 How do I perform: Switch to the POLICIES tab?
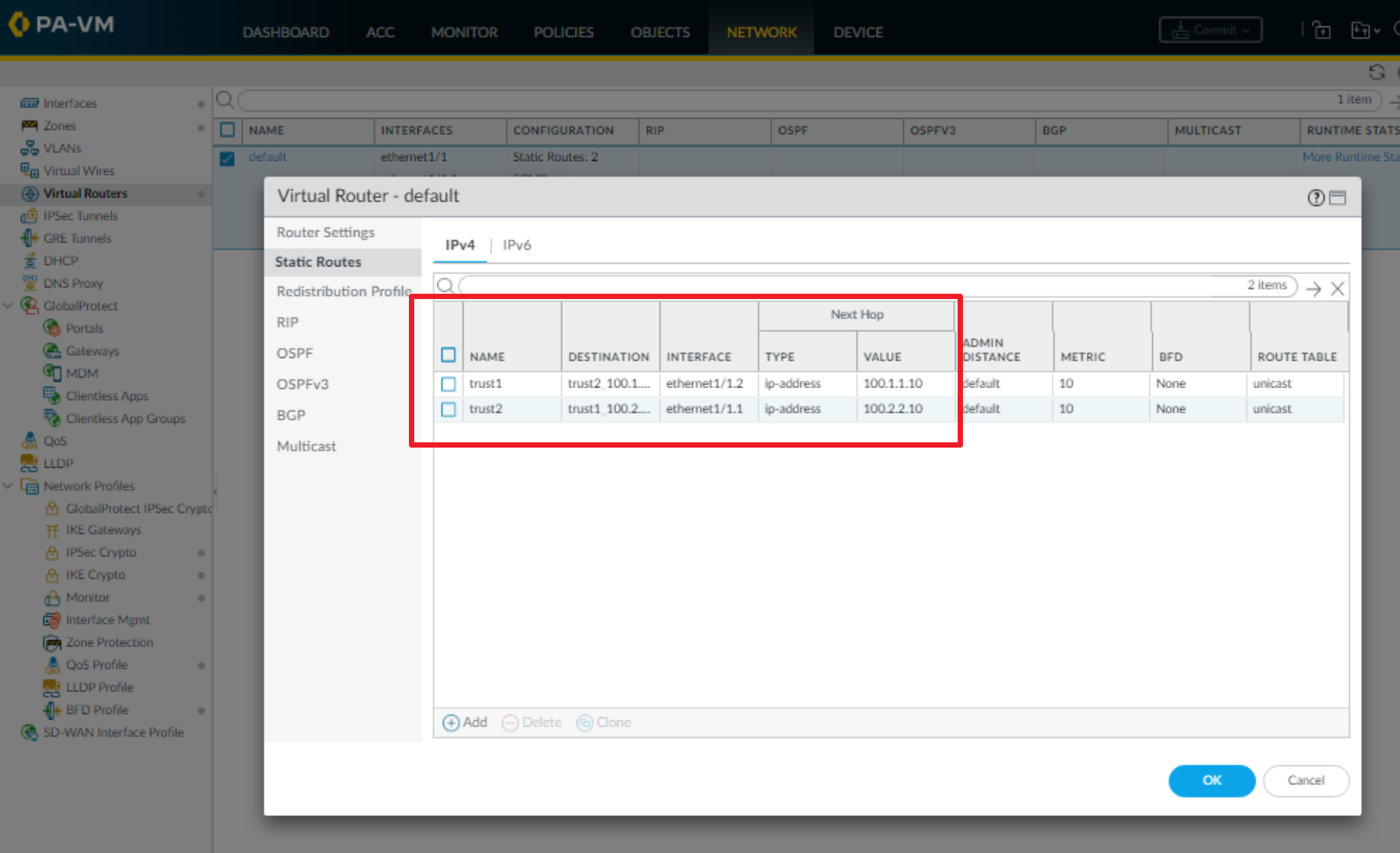tap(564, 33)
